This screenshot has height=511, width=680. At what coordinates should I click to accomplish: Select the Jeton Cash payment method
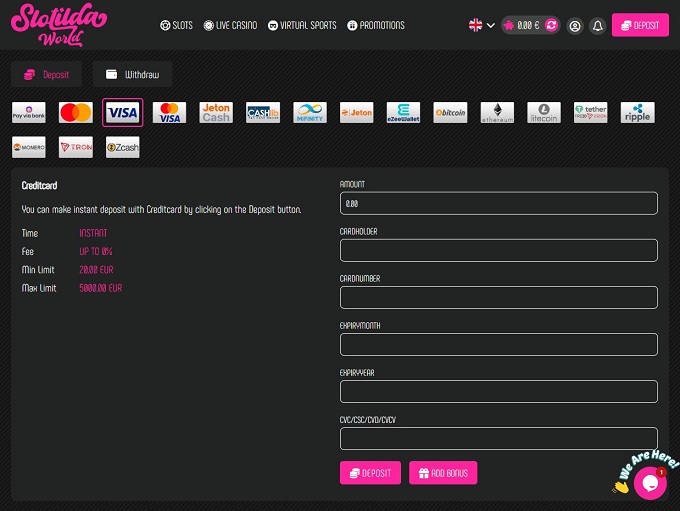tap(216, 113)
